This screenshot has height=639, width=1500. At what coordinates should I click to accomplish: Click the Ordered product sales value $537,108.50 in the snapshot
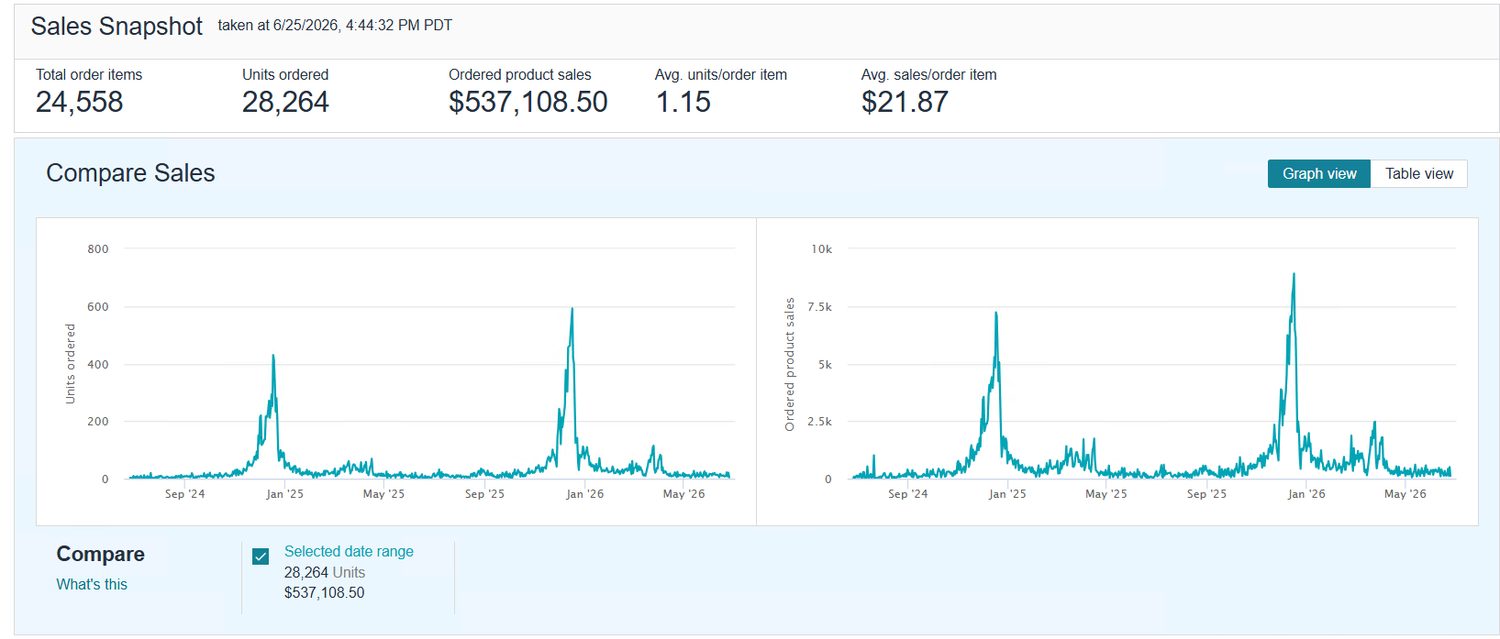(528, 102)
